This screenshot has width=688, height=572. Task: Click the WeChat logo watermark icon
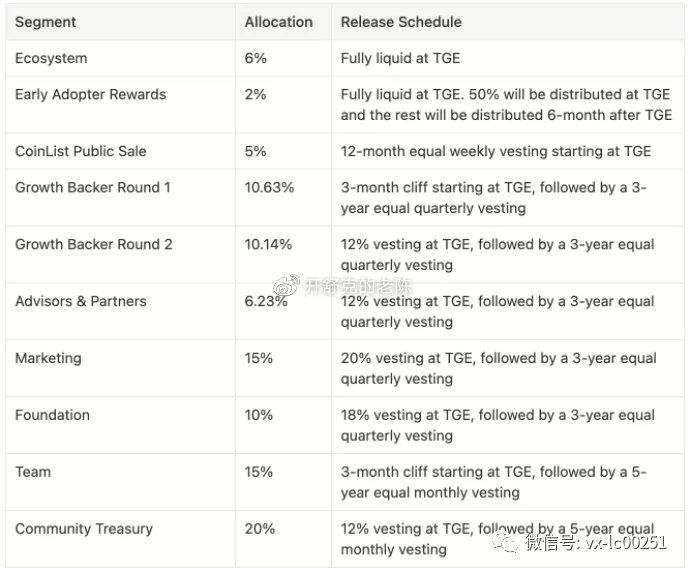pyautogui.click(x=505, y=543)
